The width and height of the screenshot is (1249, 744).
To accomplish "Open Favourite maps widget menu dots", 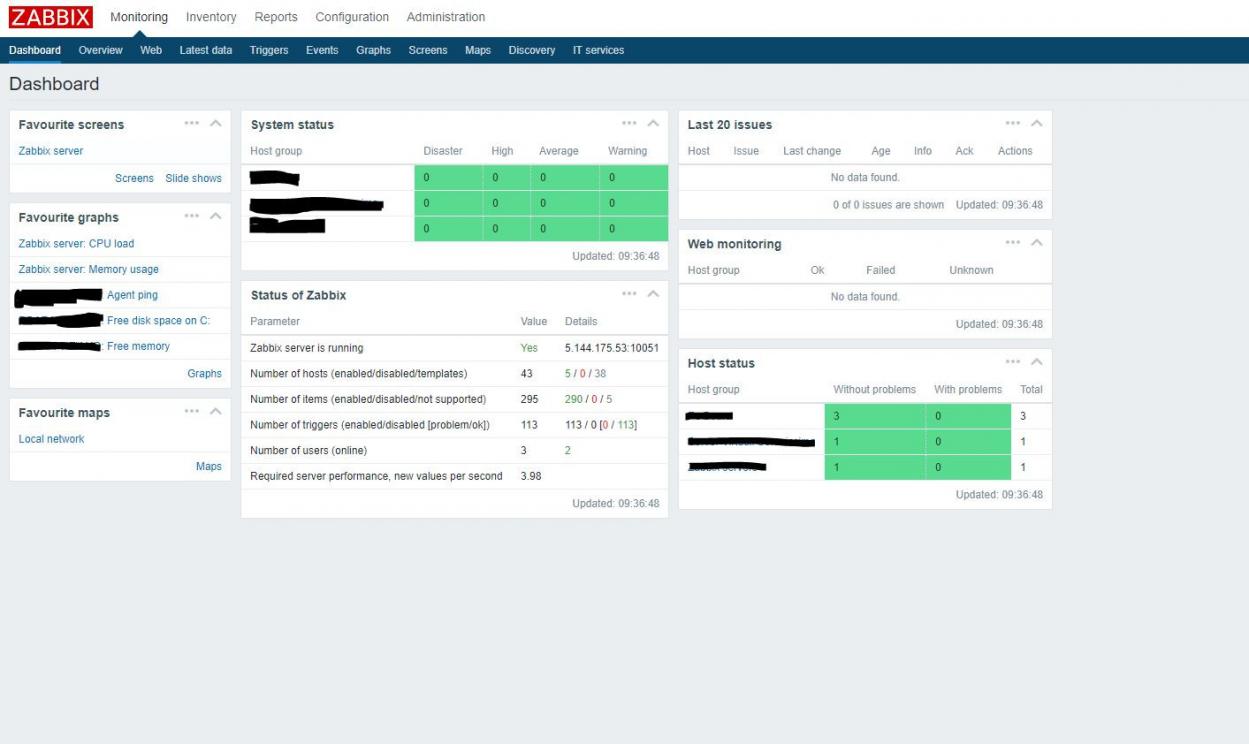I will (x=192, y=412).
